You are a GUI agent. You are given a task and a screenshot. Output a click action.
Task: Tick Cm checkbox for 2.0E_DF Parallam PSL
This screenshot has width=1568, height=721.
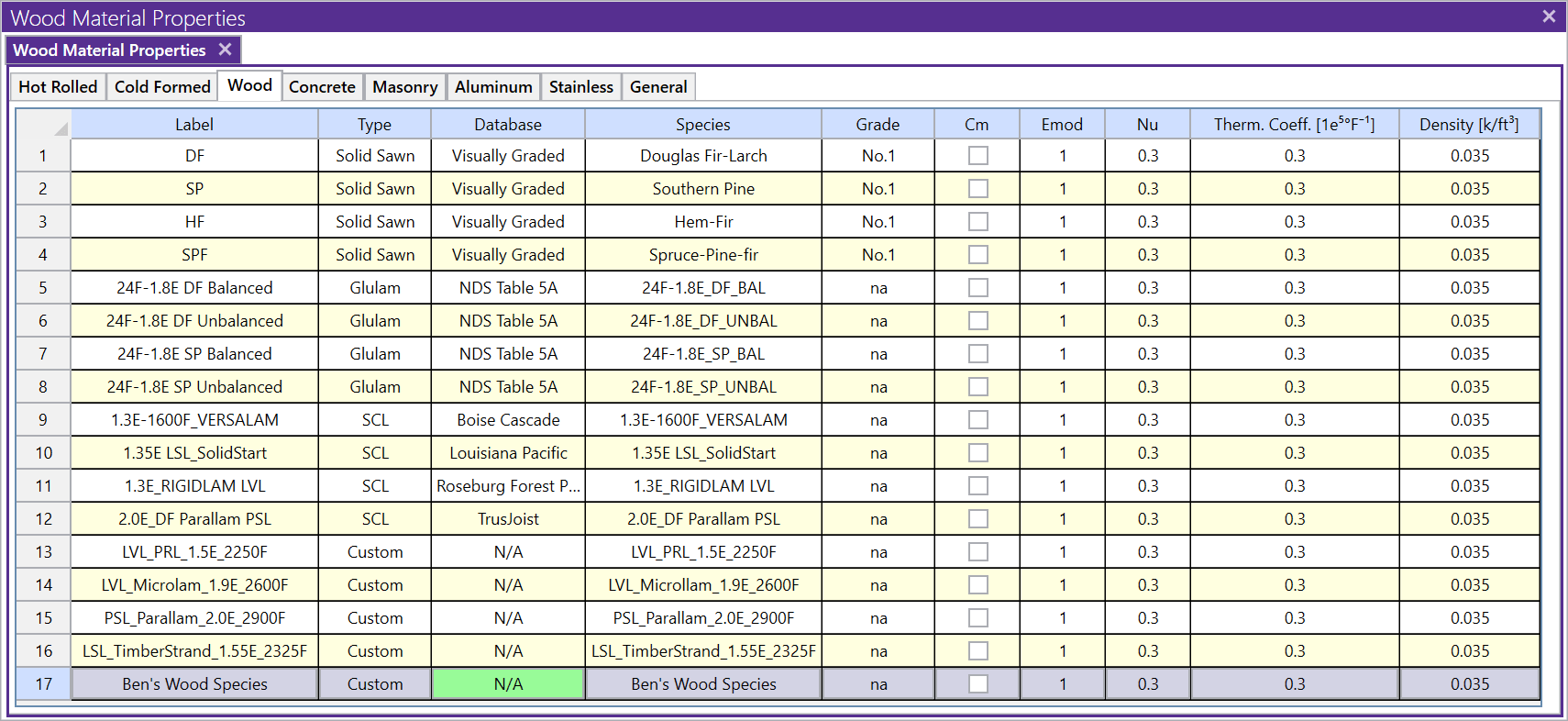click(977, 519)
